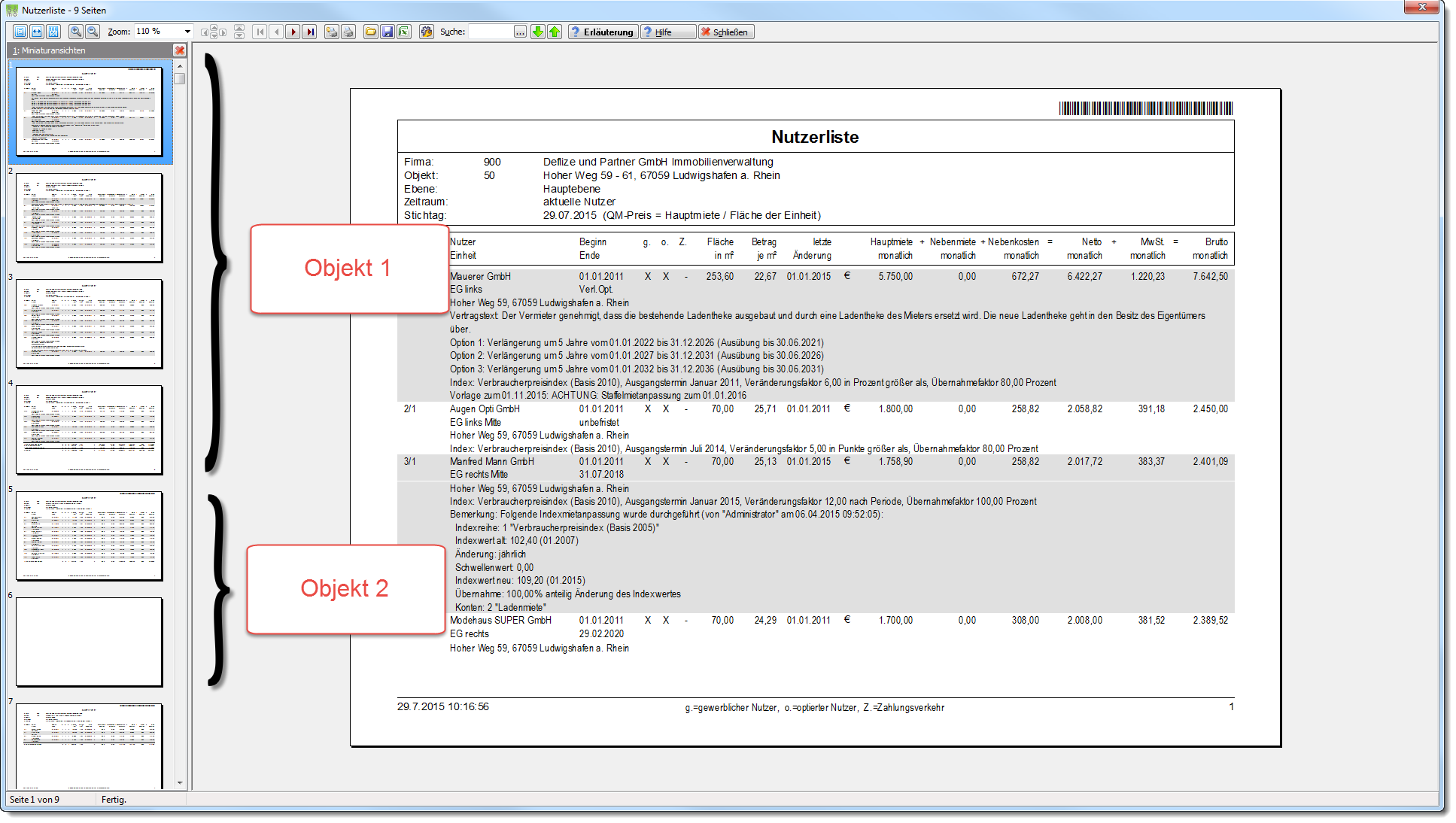Close the Miniaturansichten panel
The height and width of the screenshot is (823, 1456).
(x=180, y=50)
